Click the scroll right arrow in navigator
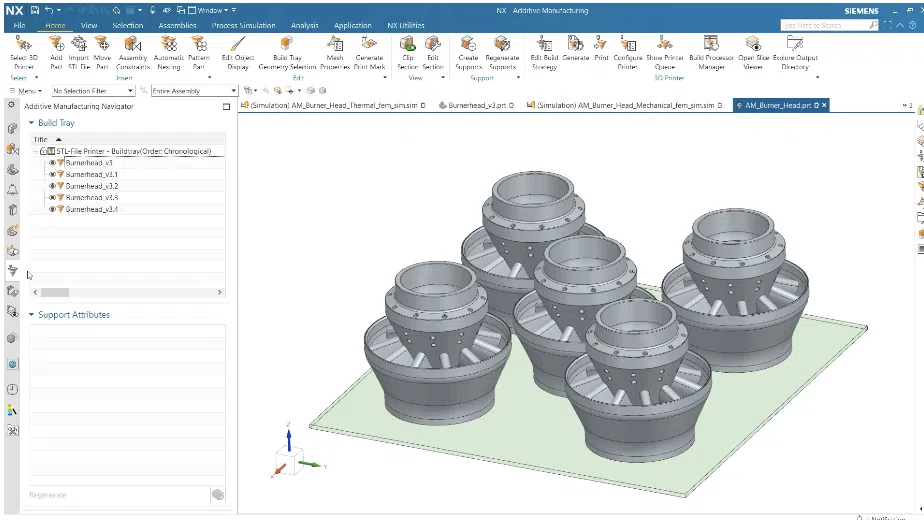 [x=220, y=292]
